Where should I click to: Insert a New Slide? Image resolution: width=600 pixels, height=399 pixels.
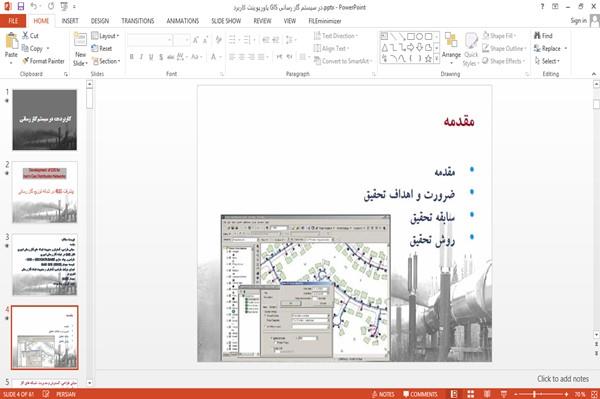point(80,49)
